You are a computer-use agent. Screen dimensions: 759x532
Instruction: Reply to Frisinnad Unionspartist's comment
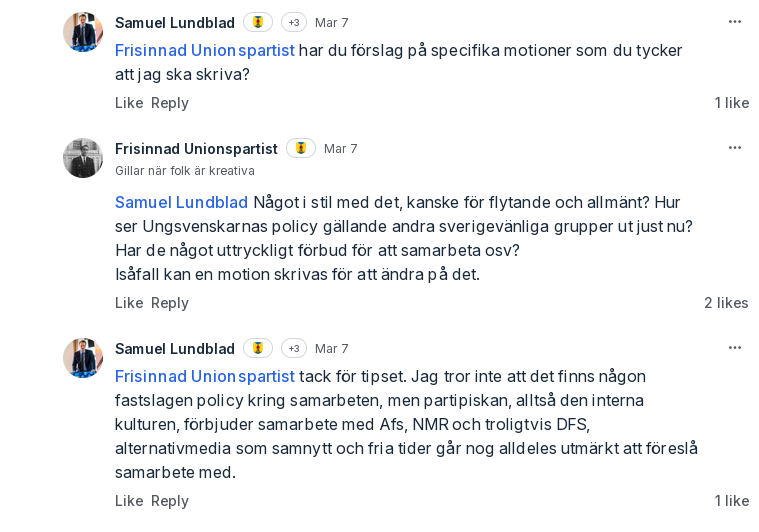(170, 302)
